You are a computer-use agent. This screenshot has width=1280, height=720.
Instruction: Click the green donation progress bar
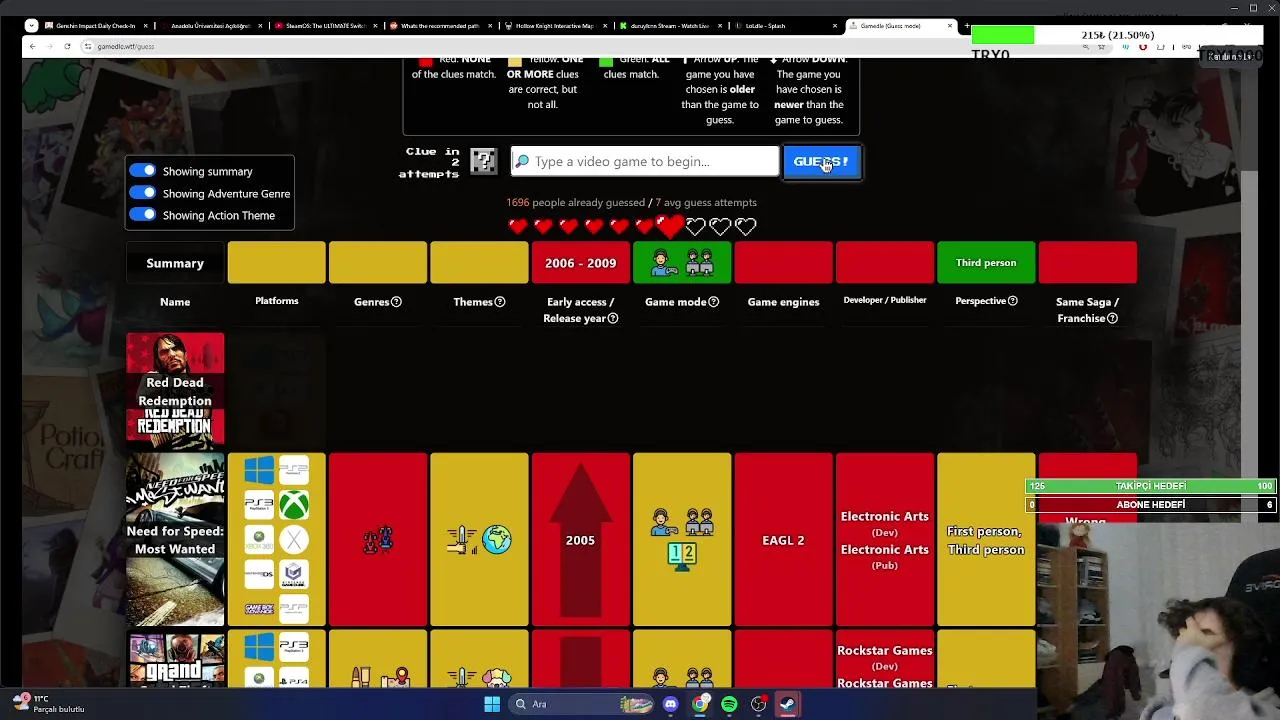click(1003, 36)
